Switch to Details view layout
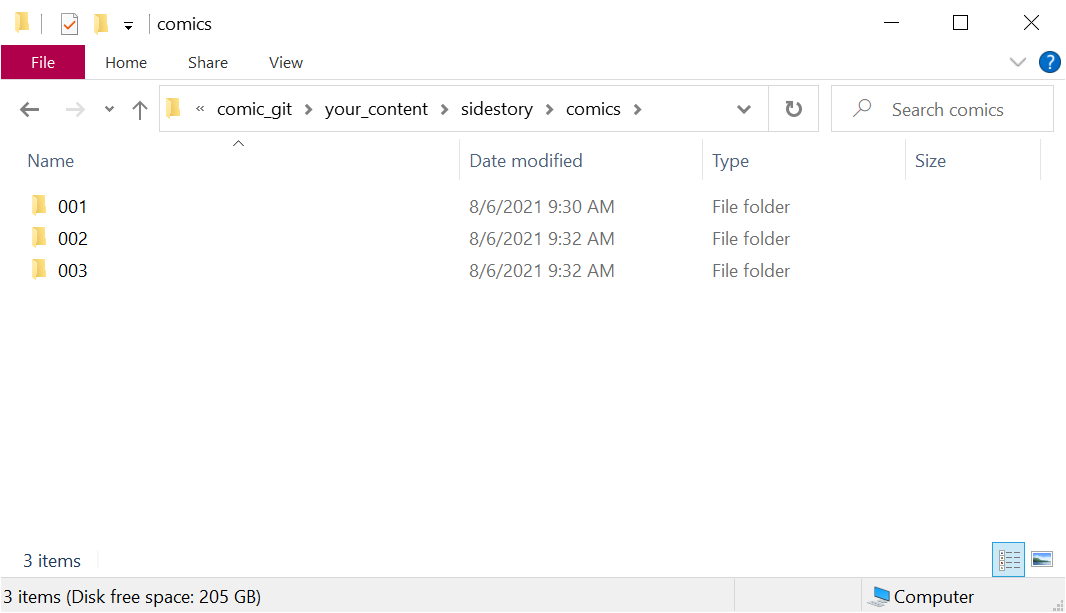 [x=1009, y=560]
